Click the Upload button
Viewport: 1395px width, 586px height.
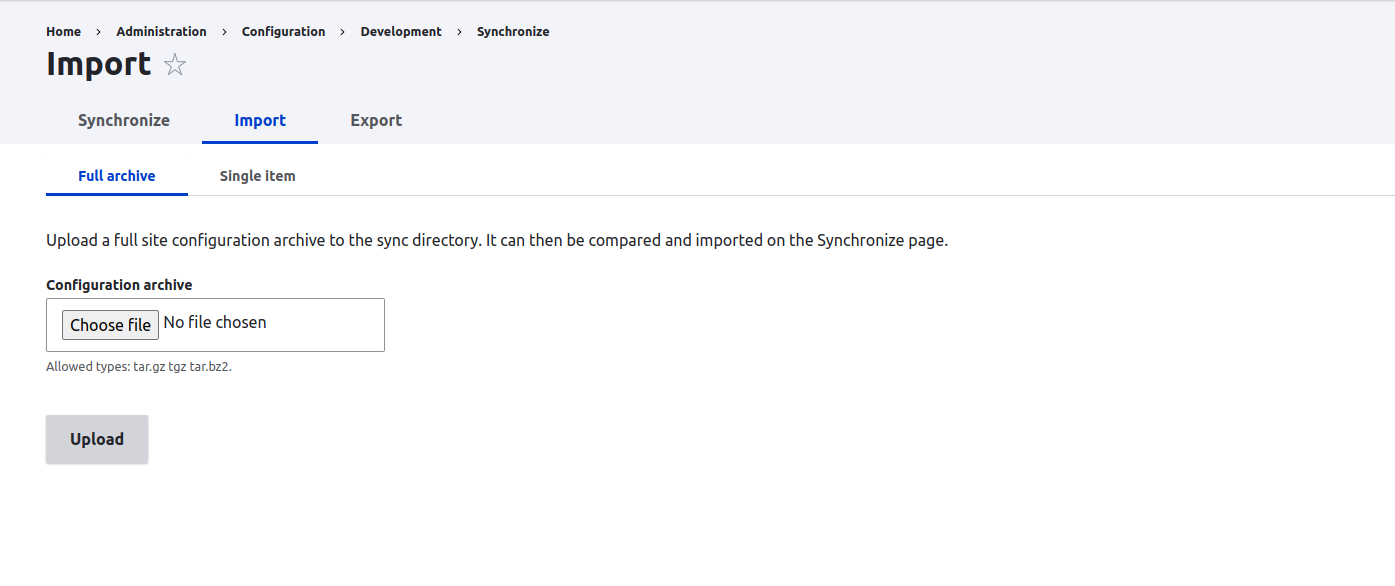96,438
